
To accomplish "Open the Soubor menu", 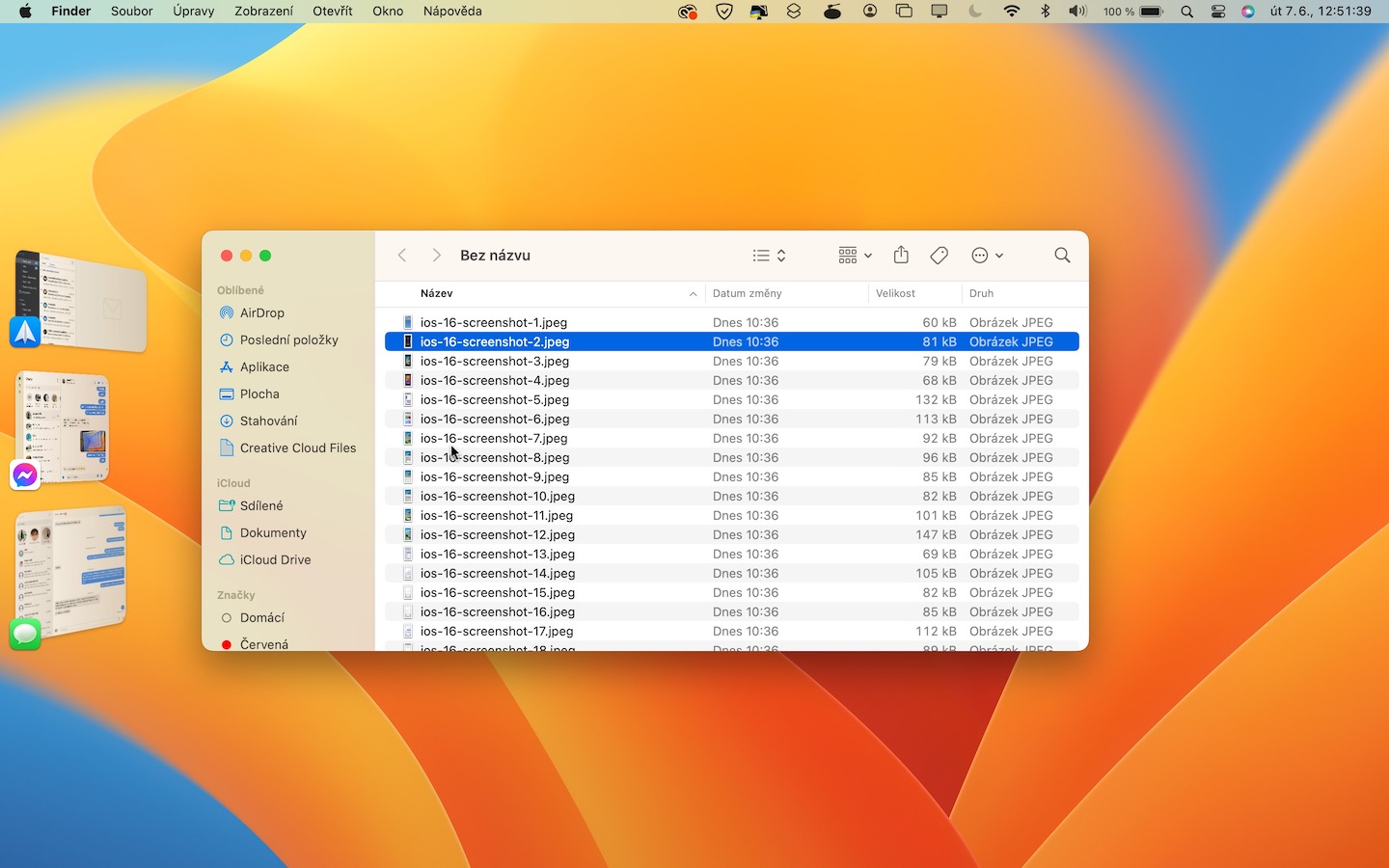I will pyautogui.click(x=132, y=12).
